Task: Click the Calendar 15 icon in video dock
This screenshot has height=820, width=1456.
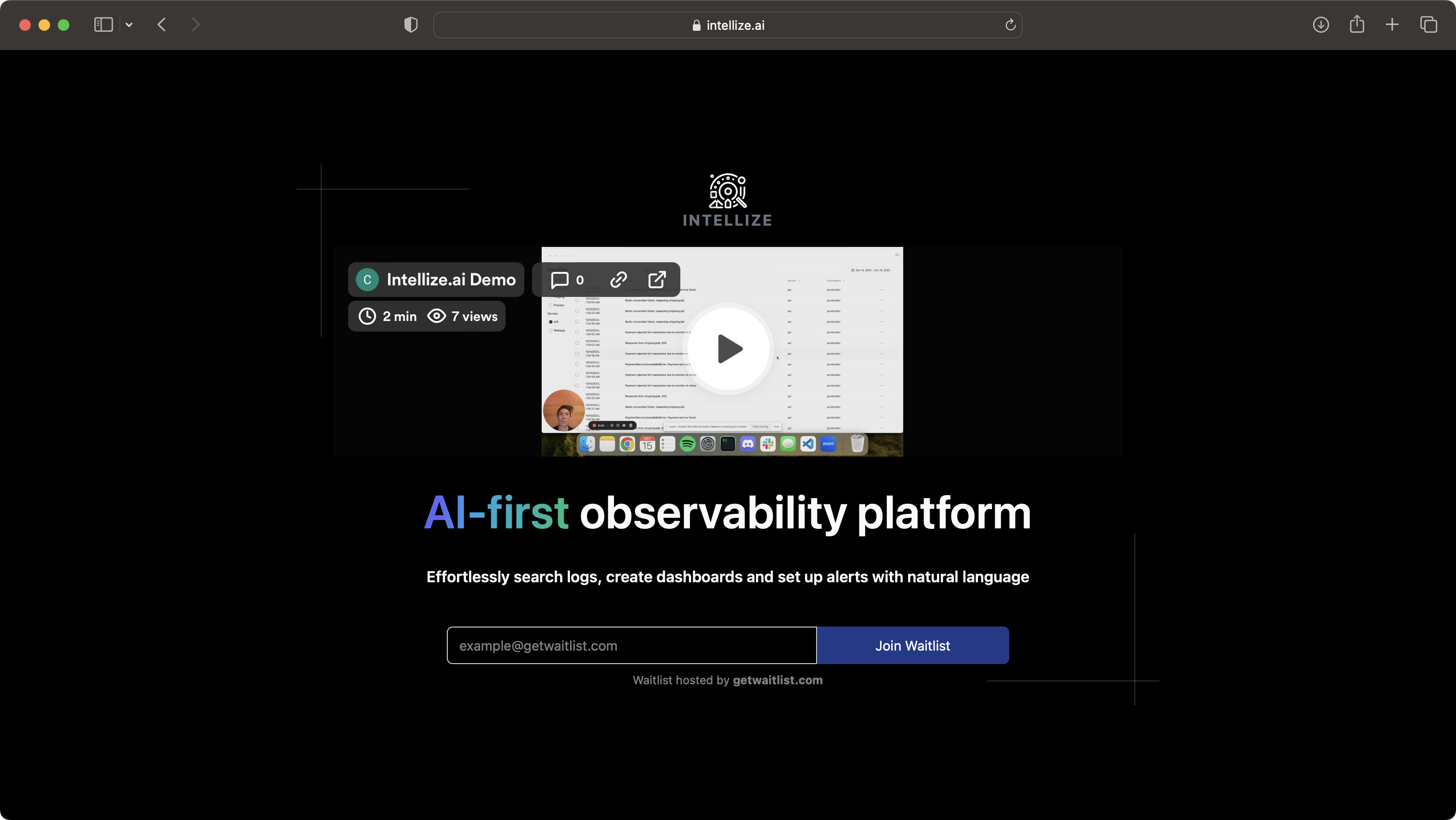Action: click(647, 445)
